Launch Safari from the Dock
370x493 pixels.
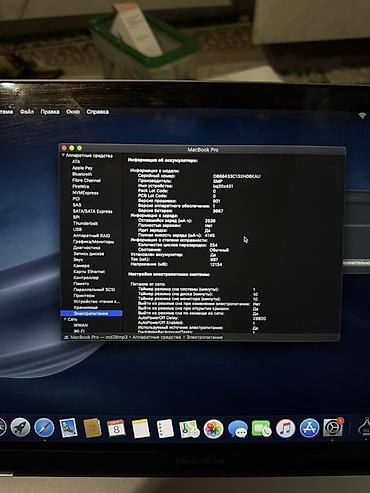(x=44, y=428)
